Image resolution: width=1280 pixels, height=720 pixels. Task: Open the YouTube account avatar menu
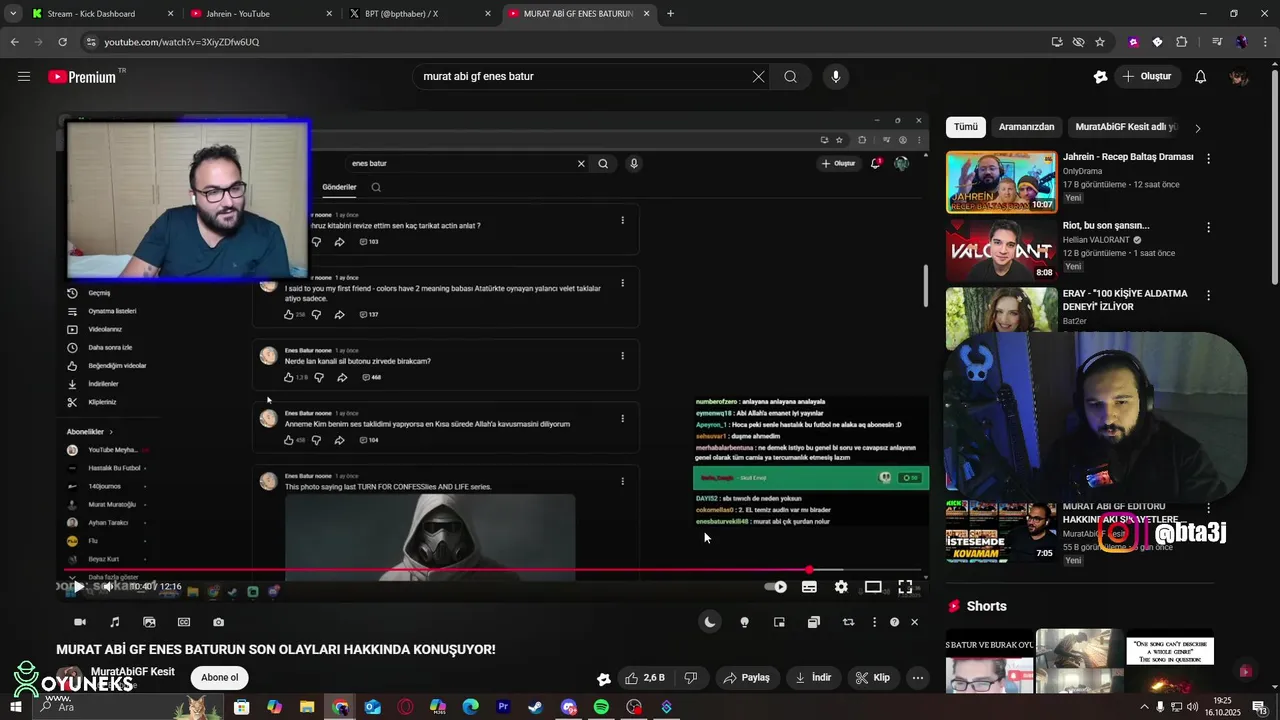click(x=1239, y=76)
